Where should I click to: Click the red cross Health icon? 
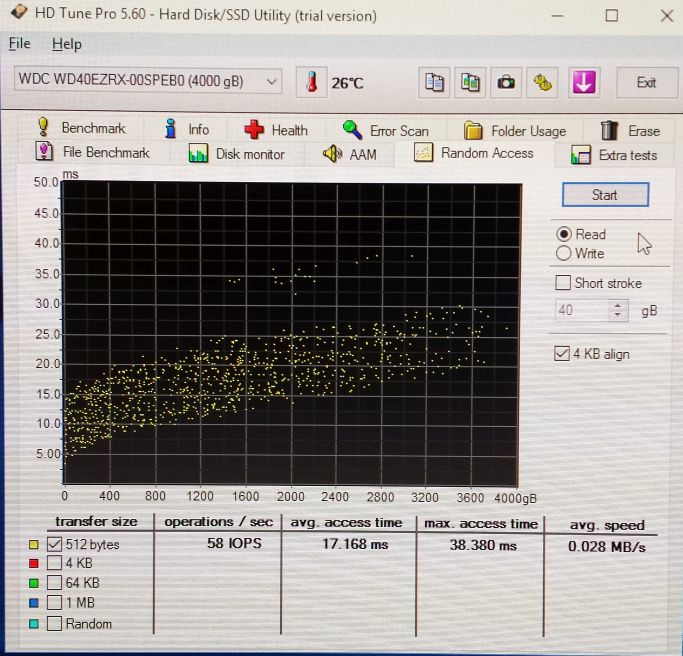(254, 129)
